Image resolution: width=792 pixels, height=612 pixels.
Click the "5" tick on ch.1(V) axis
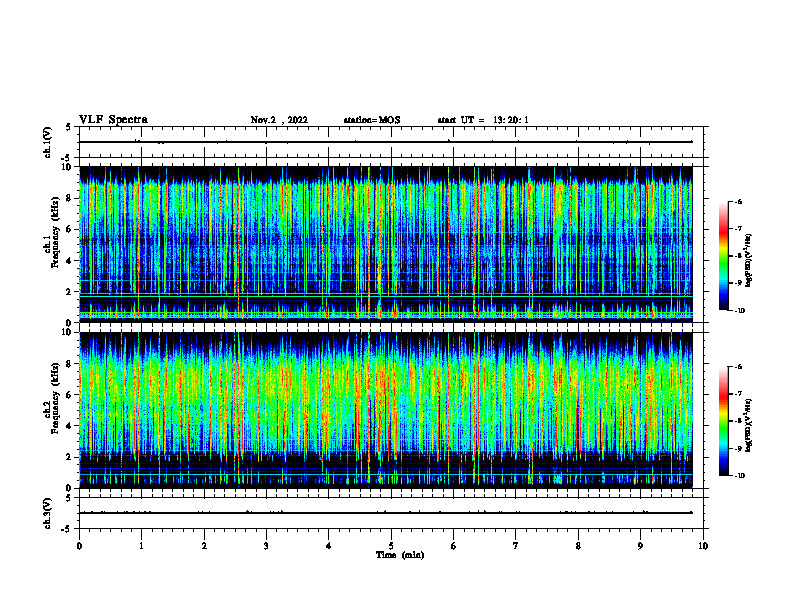point(69,128)
